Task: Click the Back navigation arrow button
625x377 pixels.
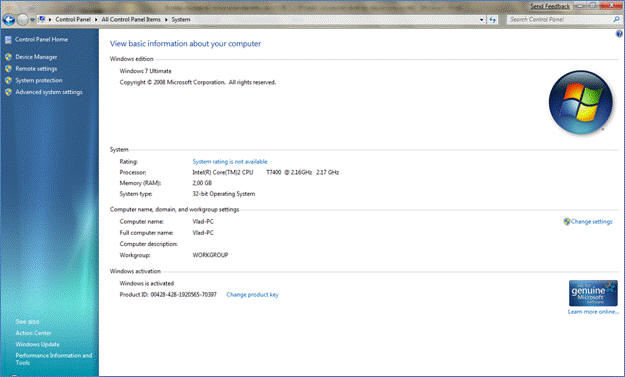Action: point(9,19)
